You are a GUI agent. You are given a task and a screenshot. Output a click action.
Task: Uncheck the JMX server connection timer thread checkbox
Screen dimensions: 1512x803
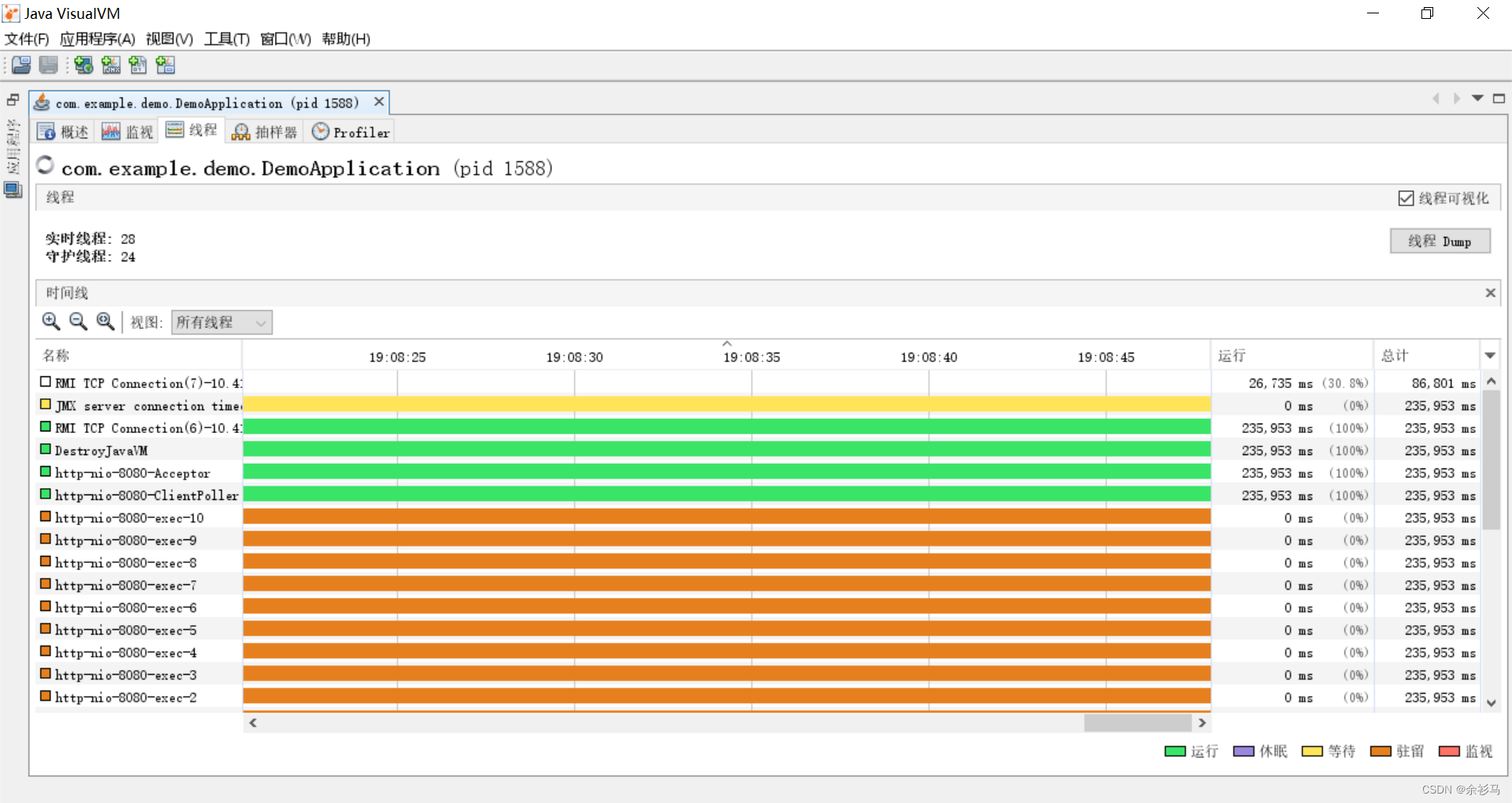click(45, 404)
